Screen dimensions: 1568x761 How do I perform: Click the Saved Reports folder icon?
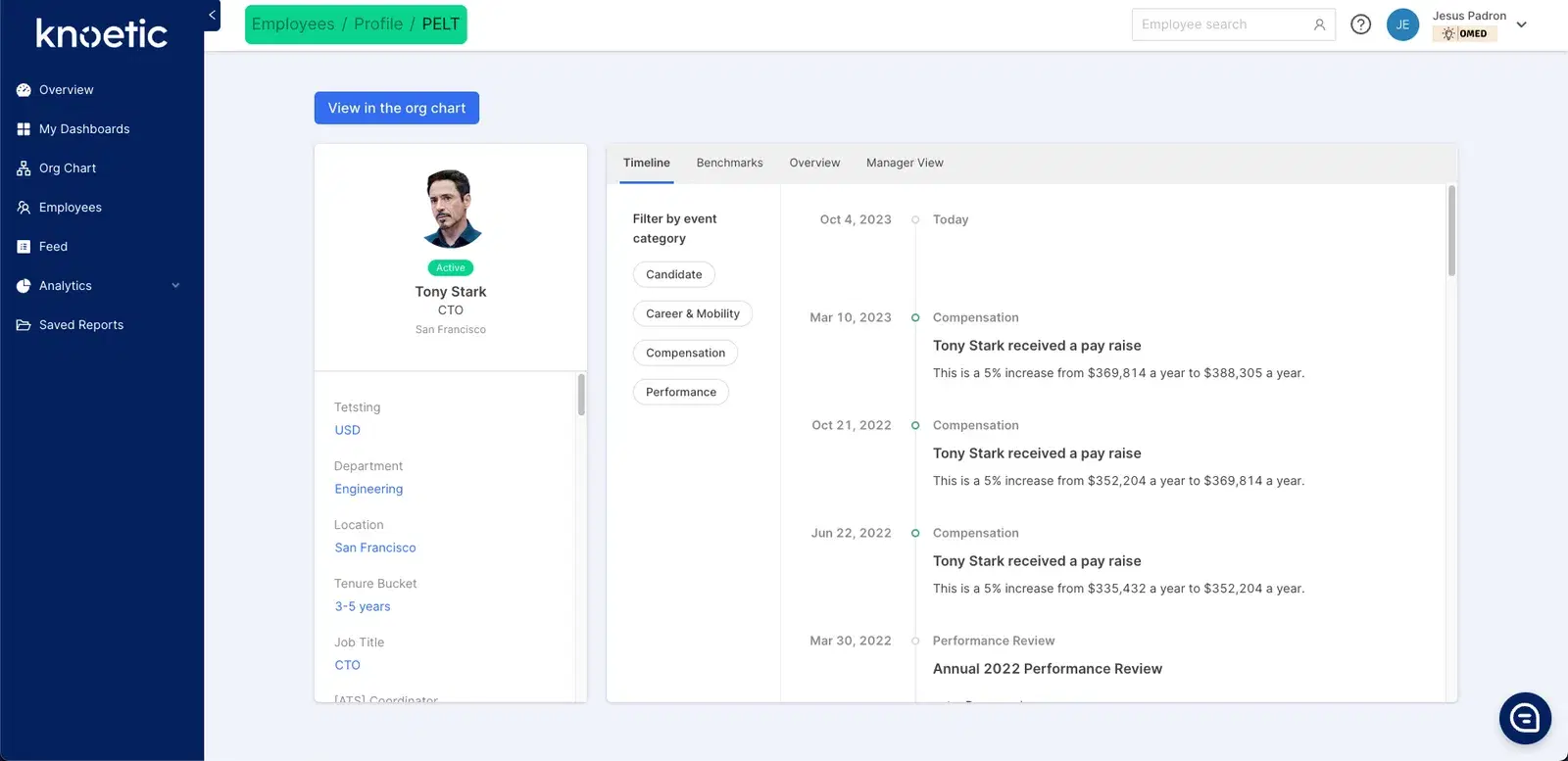tap(24, 325)
